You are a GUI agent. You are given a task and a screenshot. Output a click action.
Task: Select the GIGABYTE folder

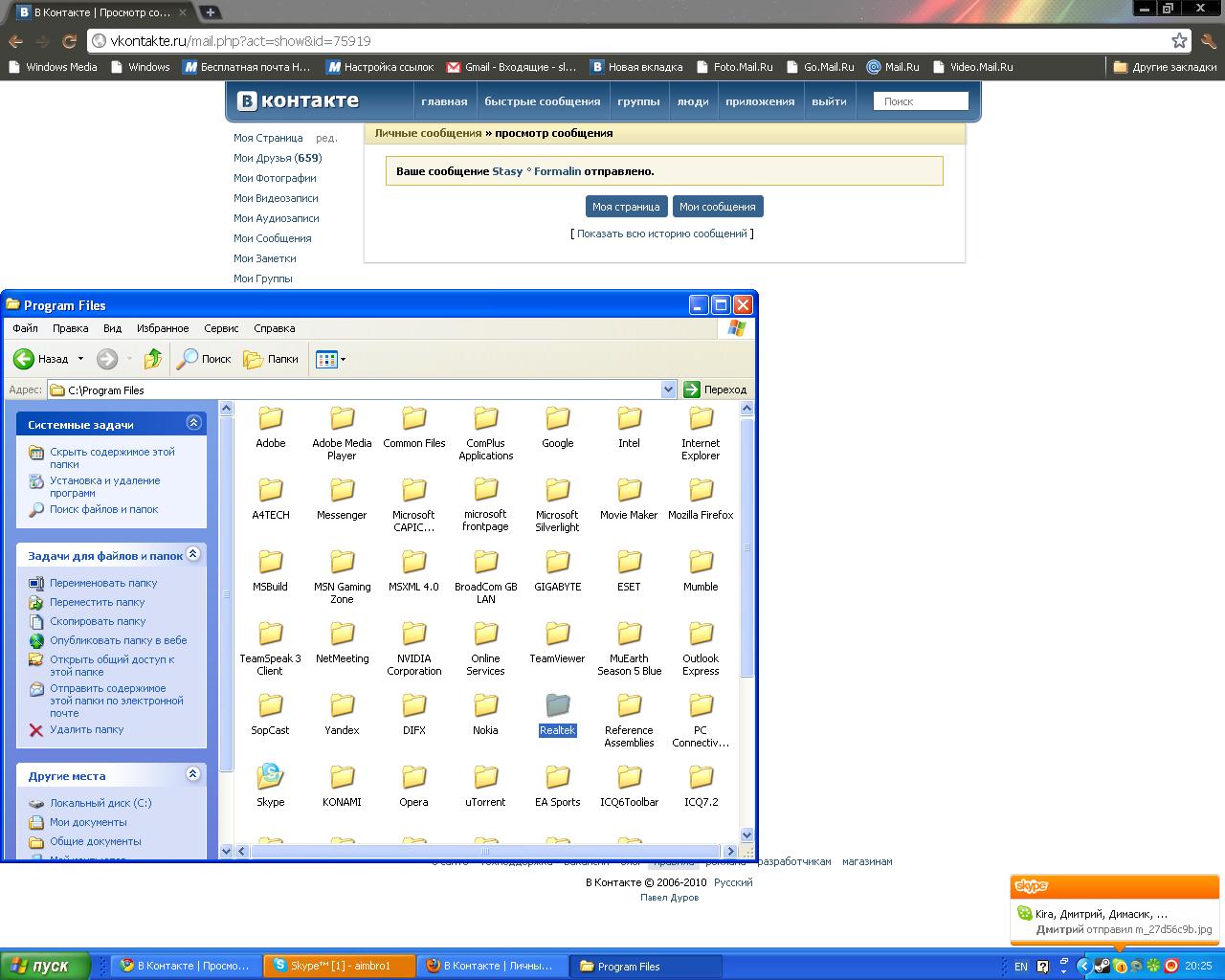click(558, 570)
